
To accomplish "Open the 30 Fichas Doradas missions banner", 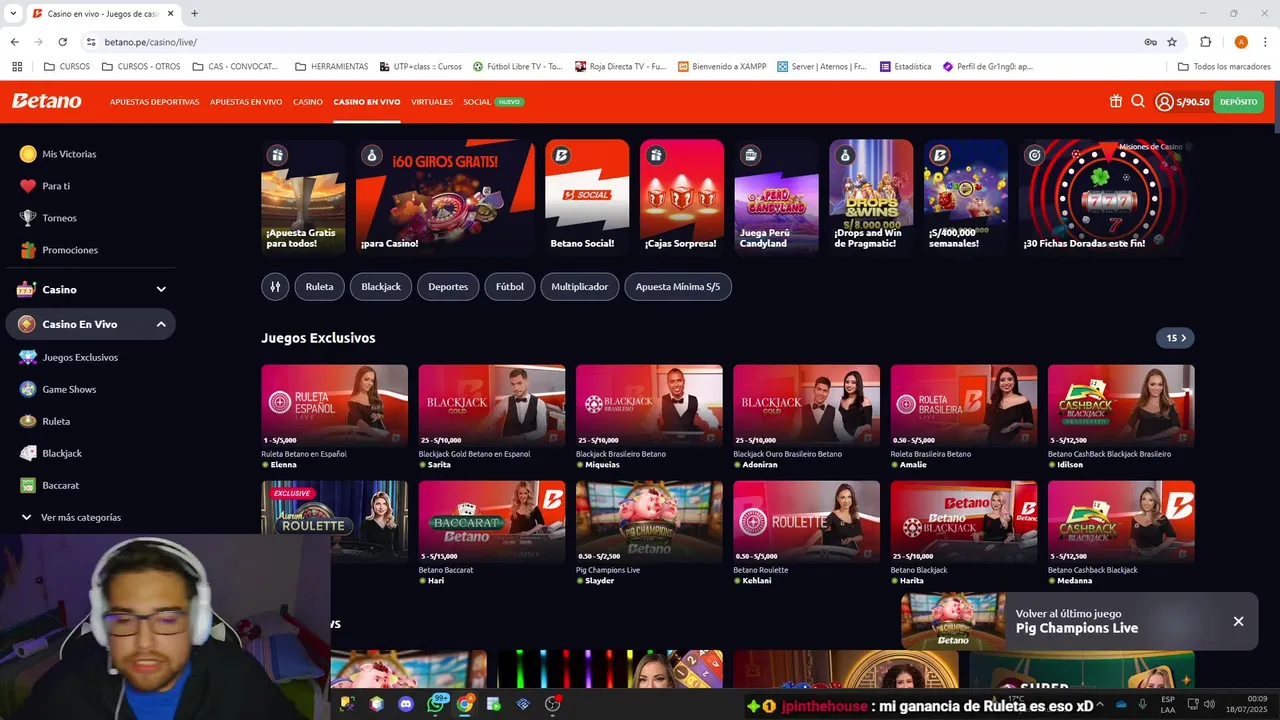I will (1102, 197).
